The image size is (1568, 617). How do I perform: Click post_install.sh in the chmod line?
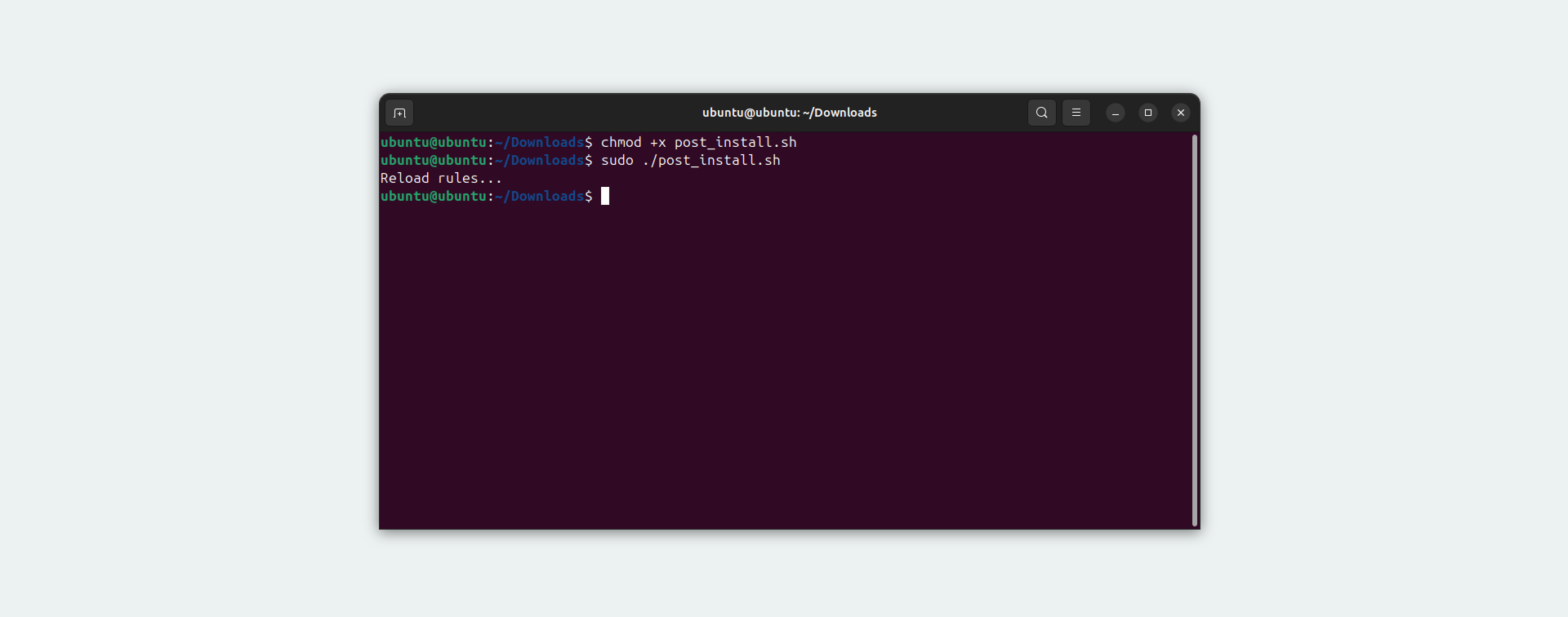click(x=736, y=143)
